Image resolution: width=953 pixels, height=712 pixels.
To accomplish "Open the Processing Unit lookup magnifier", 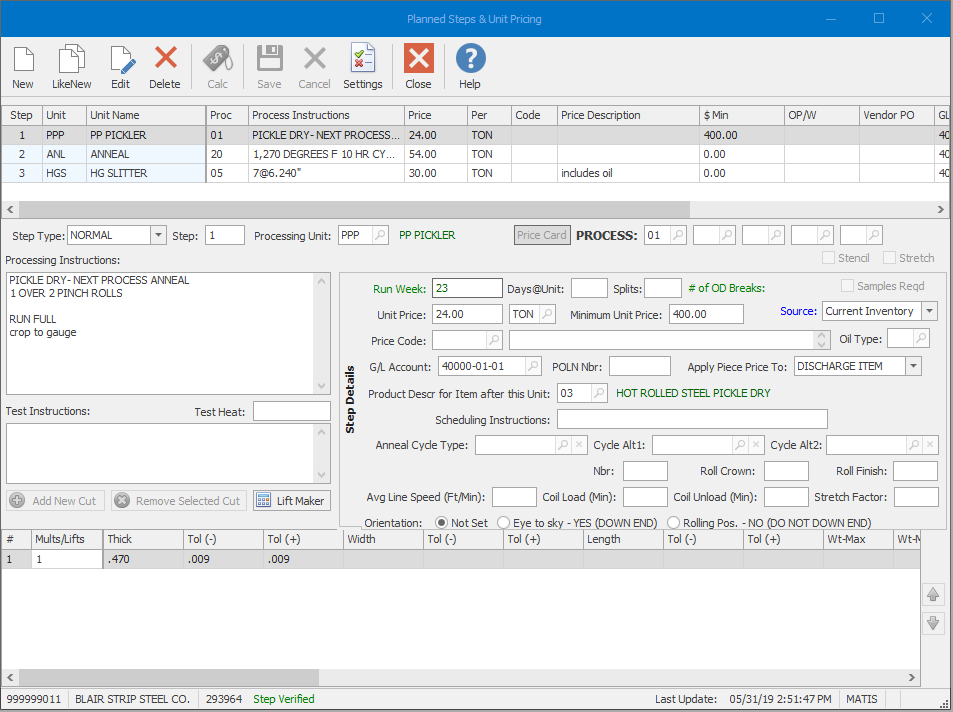I will click(380, 234).
